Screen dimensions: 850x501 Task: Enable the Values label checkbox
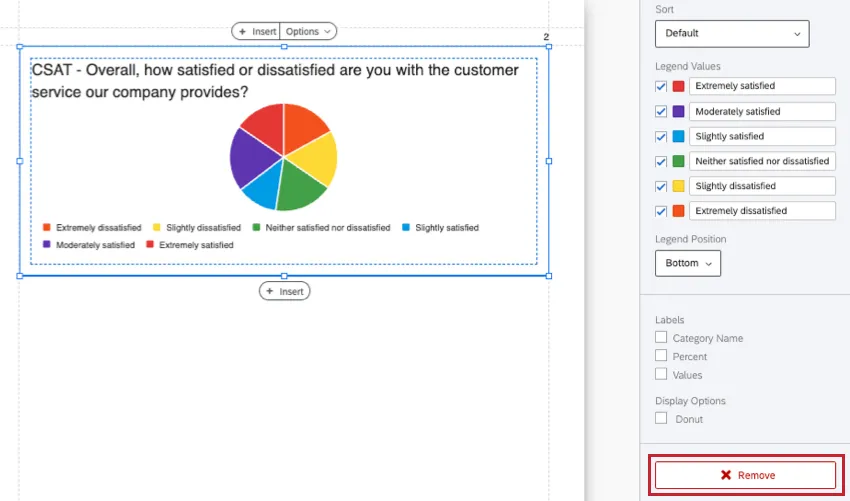click(x=661, y=374)
